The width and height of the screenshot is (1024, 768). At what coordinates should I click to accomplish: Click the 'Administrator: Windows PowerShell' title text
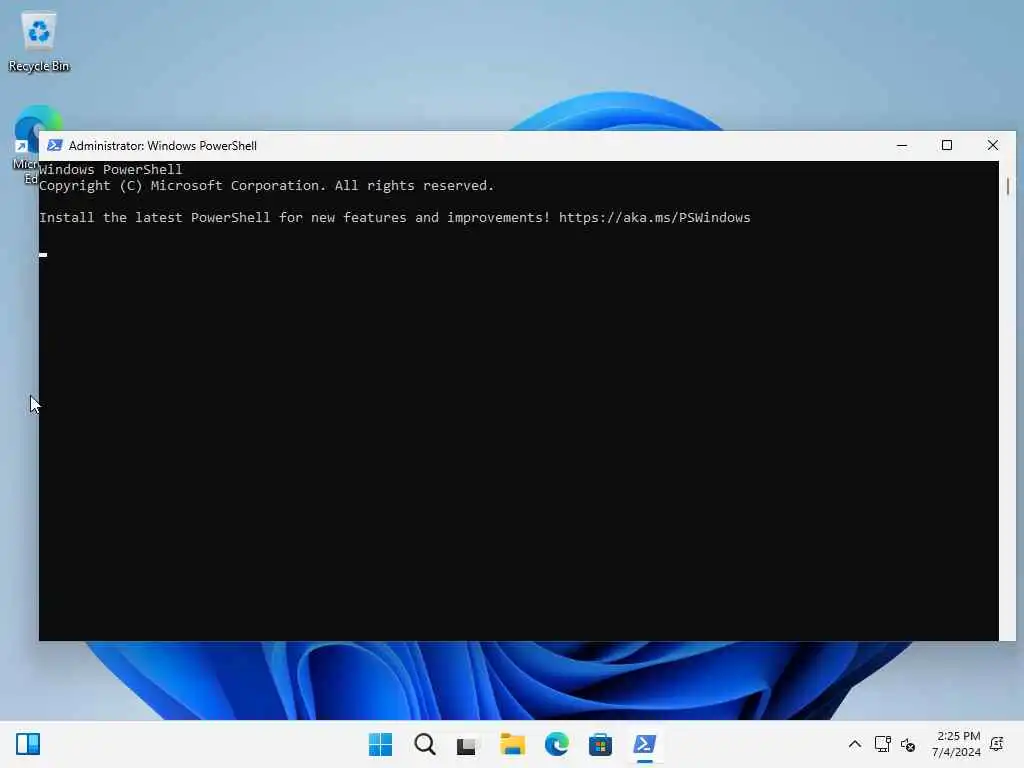click(x=163, y=146)
